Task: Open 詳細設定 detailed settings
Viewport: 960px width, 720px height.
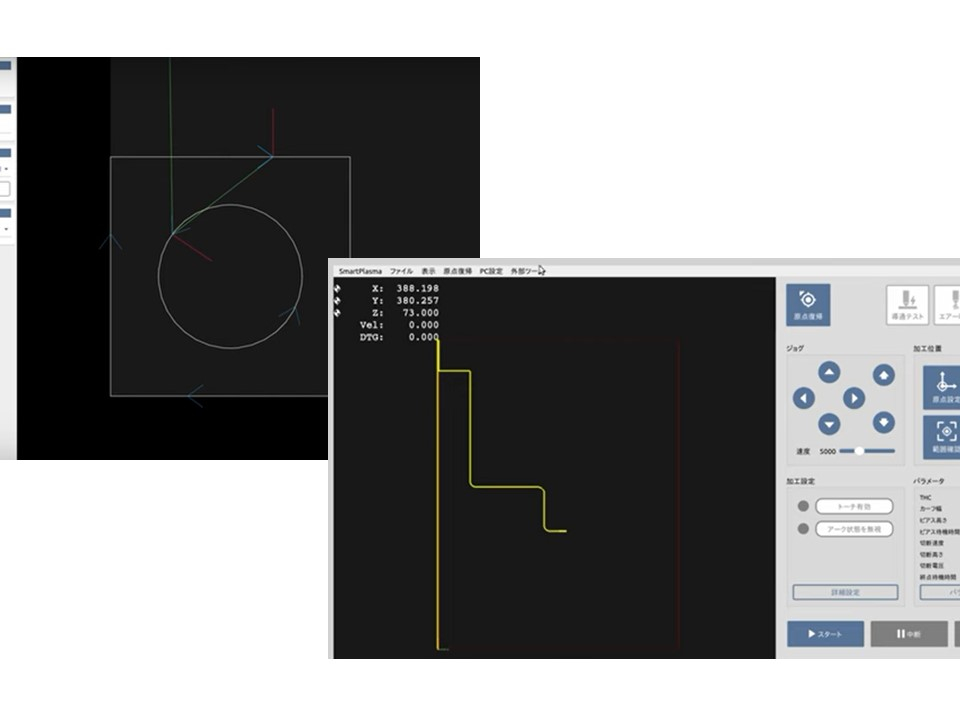Action: 845,593
